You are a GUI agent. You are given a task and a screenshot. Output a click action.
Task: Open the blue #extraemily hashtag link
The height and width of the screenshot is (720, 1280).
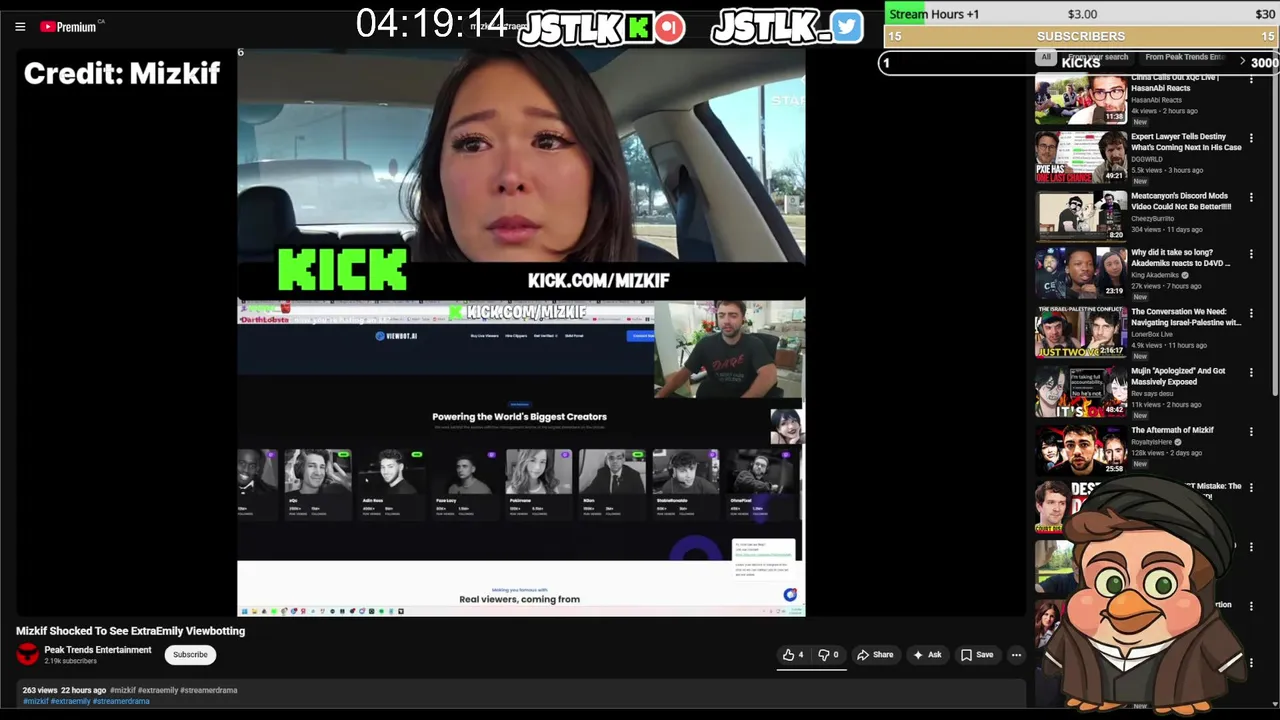70,701
